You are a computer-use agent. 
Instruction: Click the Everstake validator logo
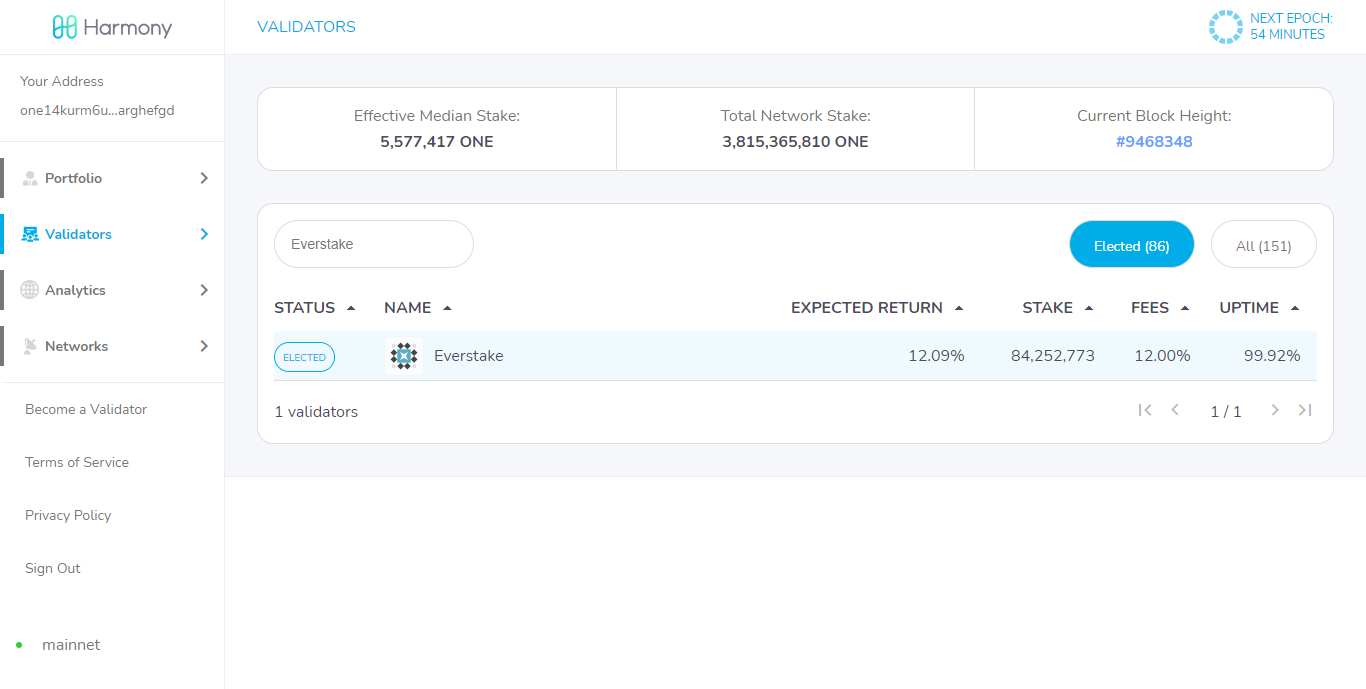point(404,356)
